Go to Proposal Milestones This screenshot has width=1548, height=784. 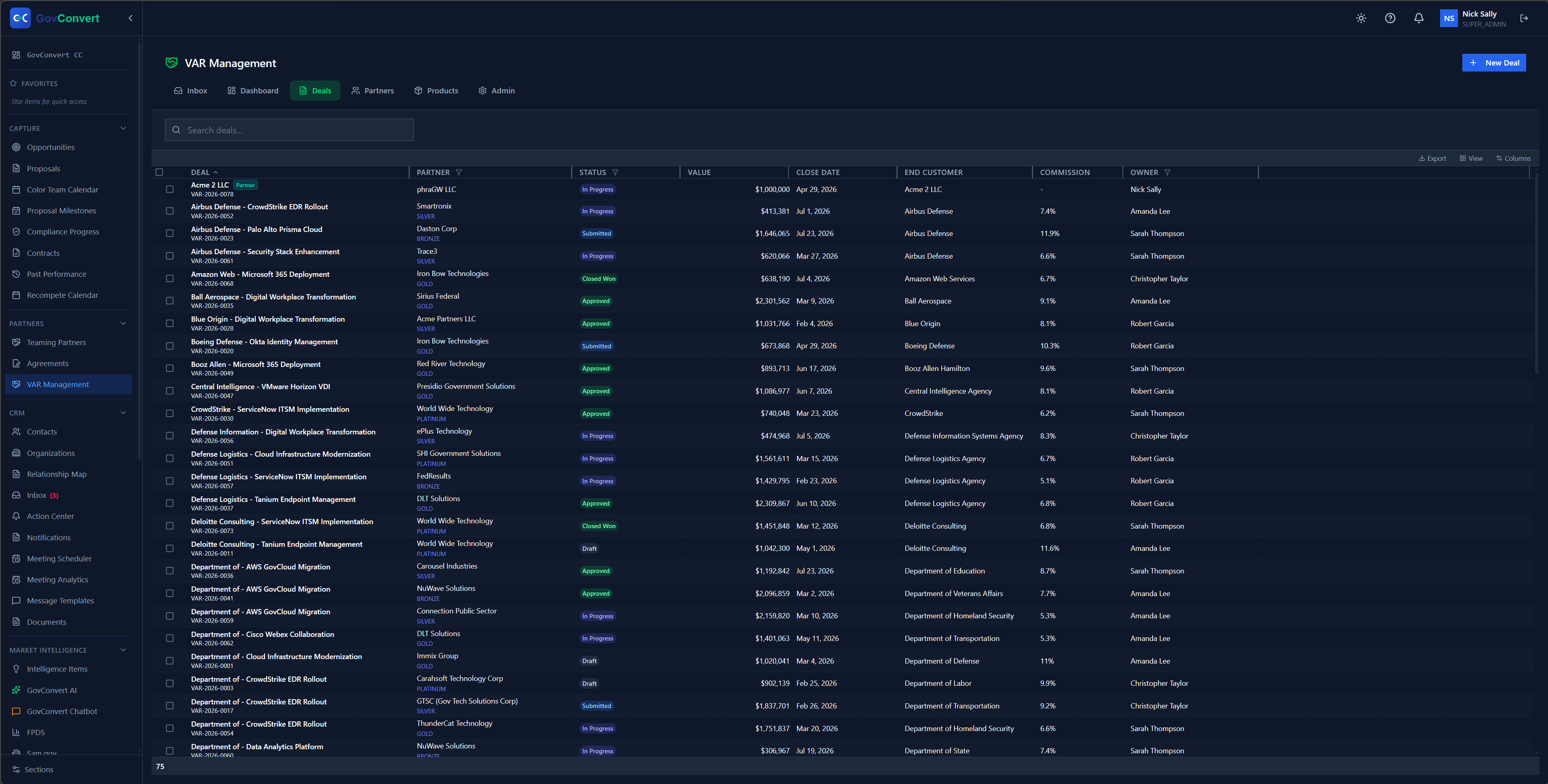pos(61,211)
